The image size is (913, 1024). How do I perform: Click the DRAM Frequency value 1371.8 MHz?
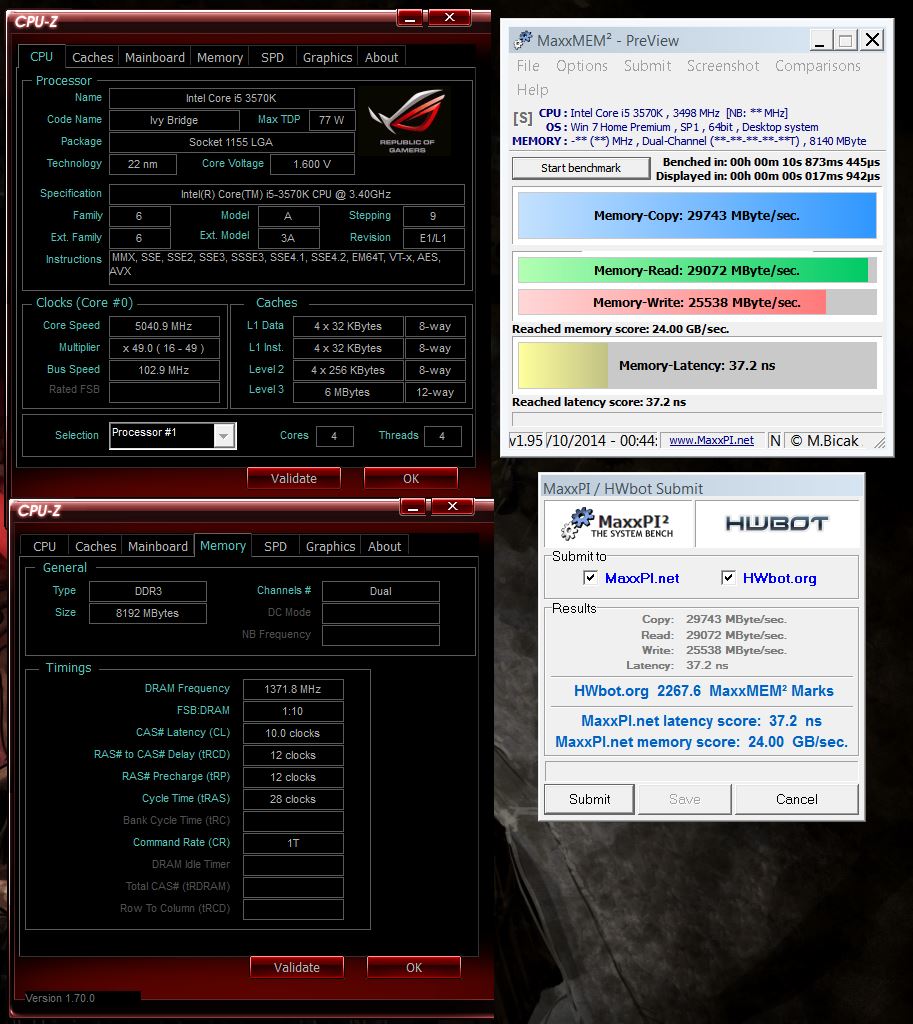293,689
